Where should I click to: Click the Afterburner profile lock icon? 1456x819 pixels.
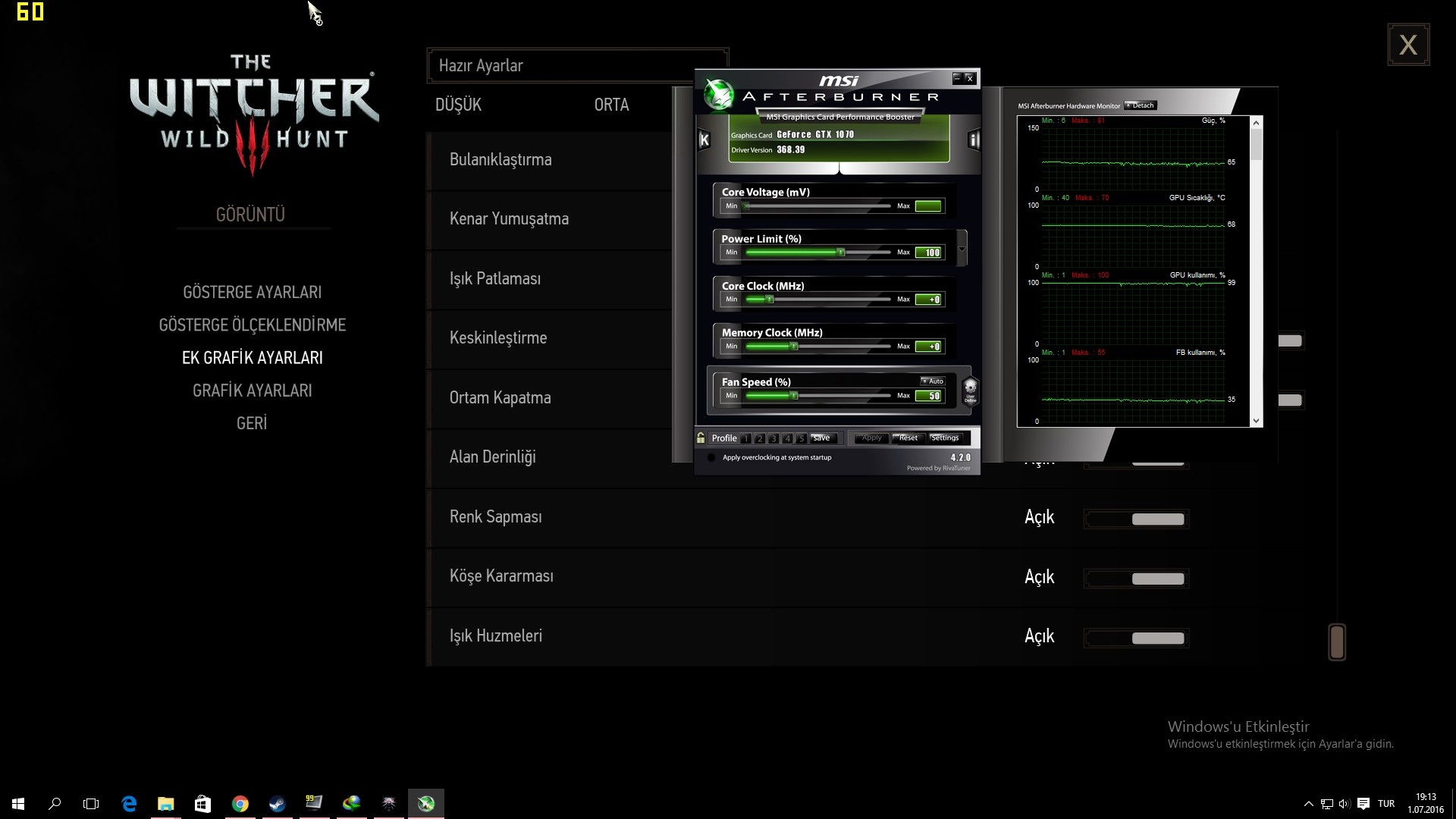coord(701,438)
